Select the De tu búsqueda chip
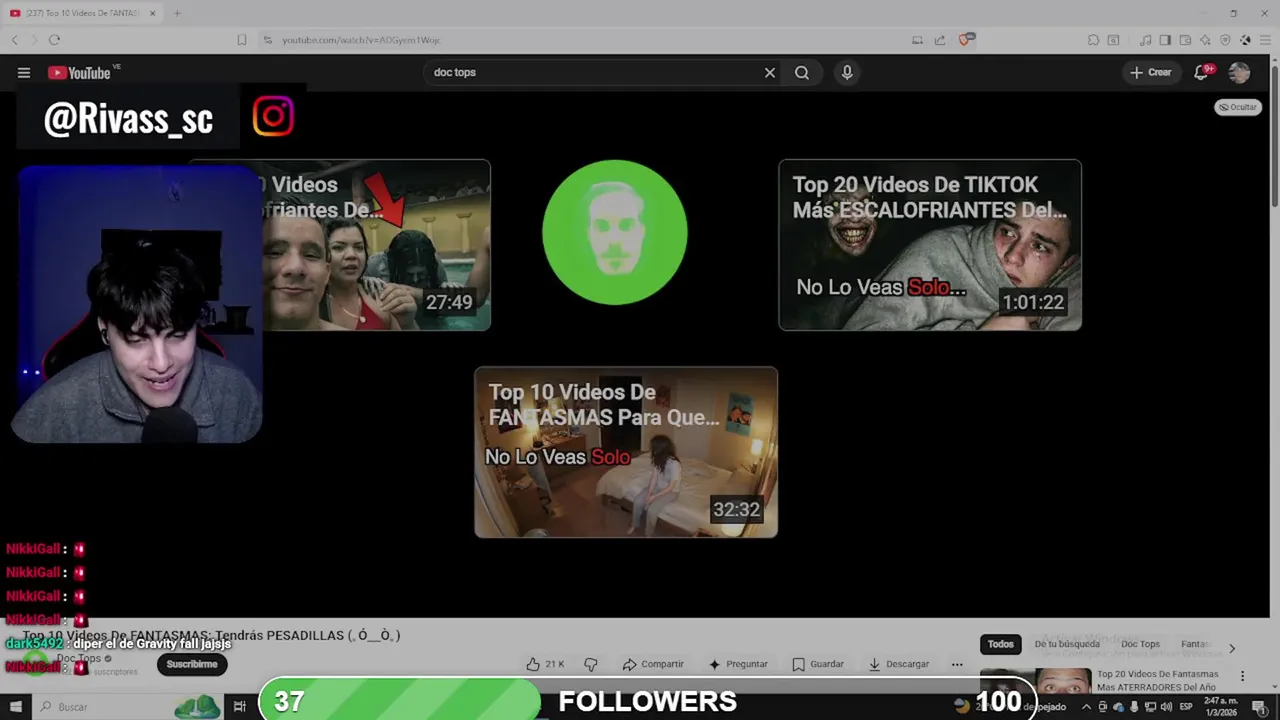1280x720 pixels. tap(1067, 644)
